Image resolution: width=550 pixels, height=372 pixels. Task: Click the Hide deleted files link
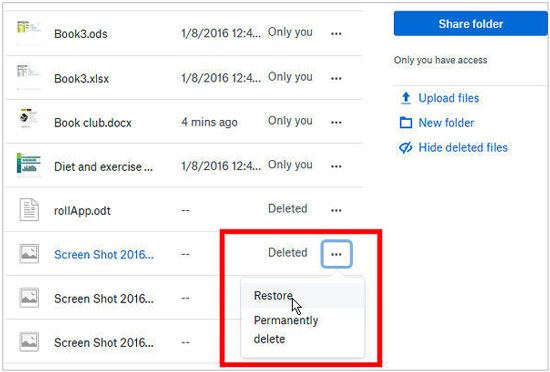click(x=463, y=148)
